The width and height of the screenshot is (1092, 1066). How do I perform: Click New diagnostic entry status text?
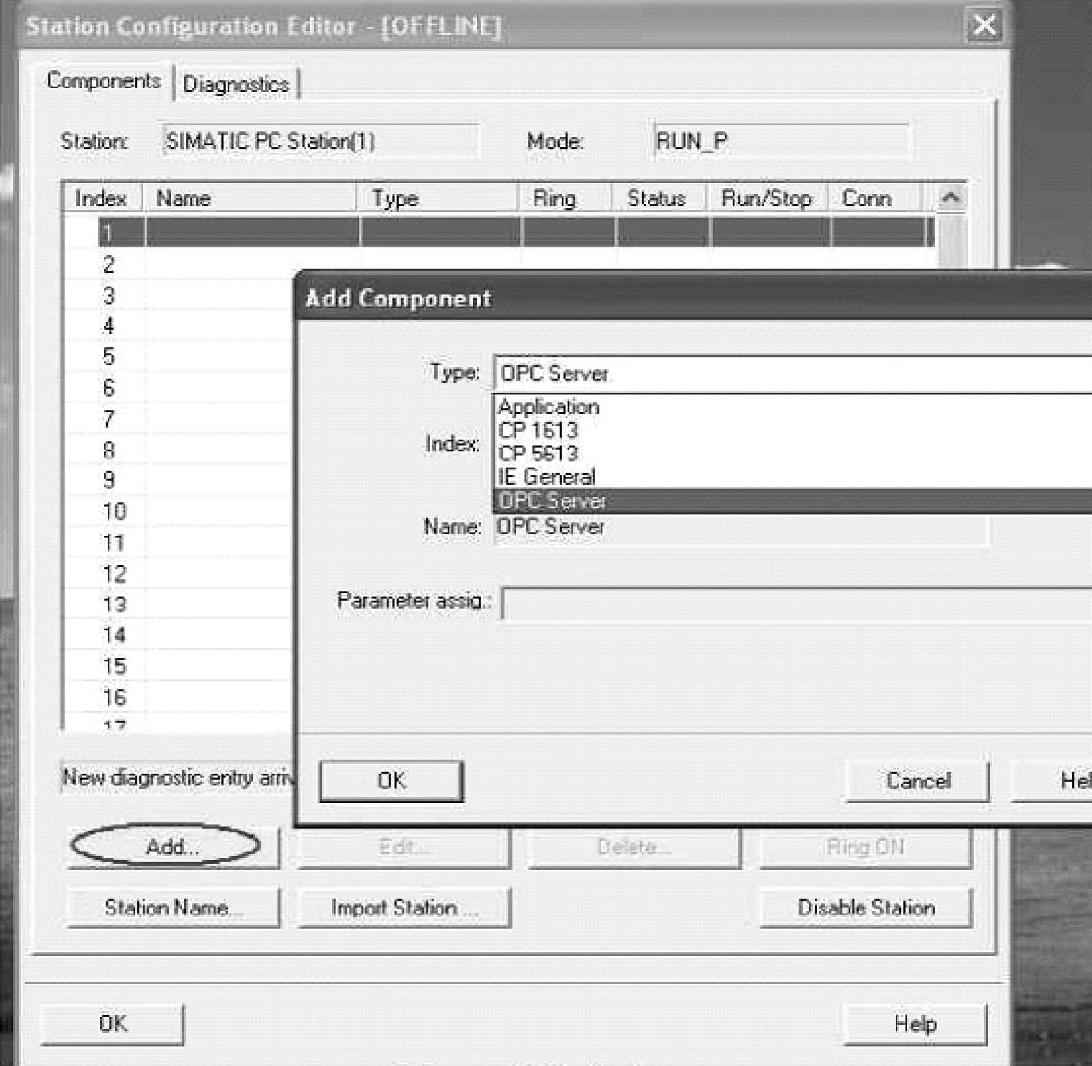pyautogui.click(x=178, y=777)
